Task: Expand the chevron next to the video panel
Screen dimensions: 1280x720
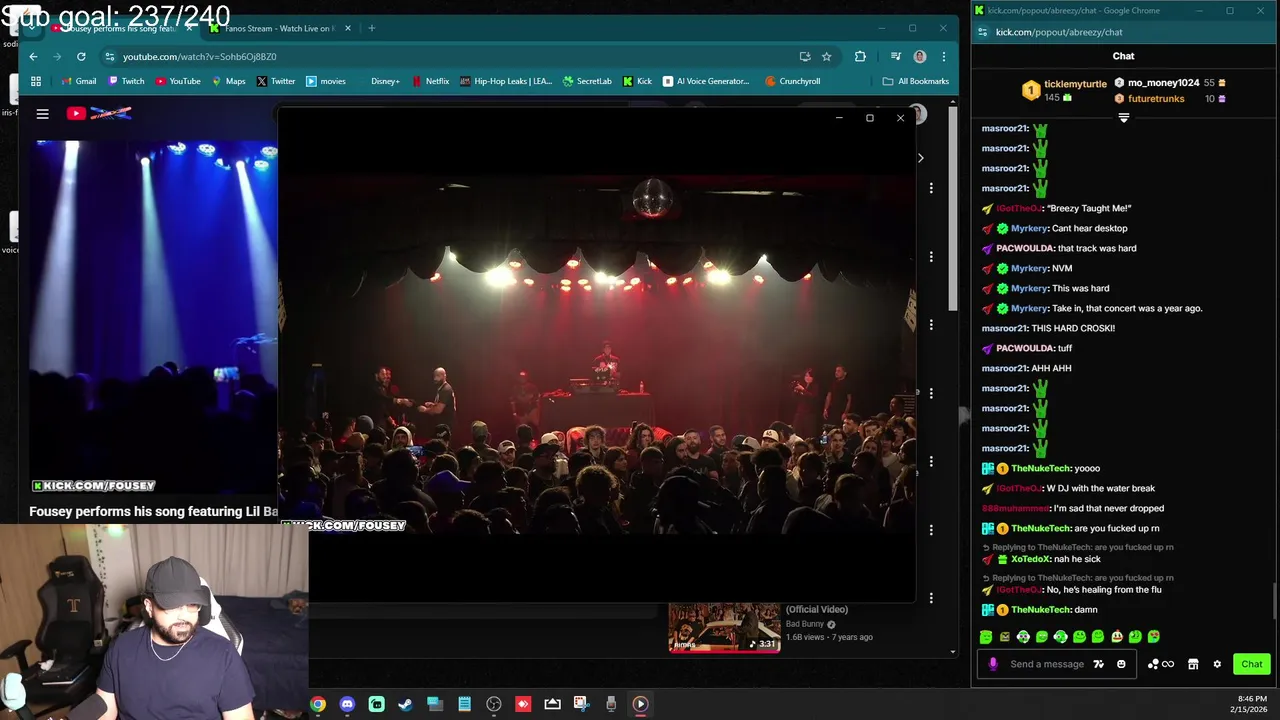Action: tap(920, 157)
